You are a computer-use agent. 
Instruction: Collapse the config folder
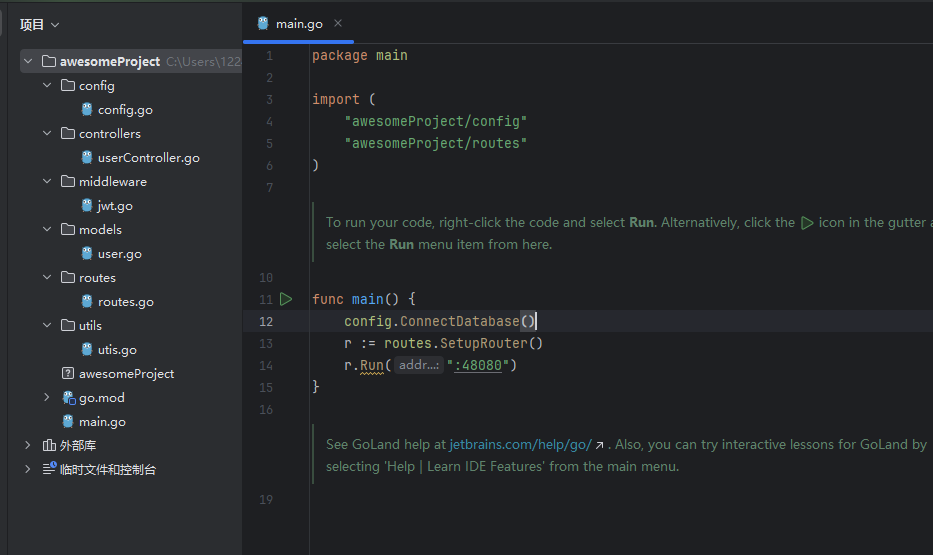pyautogui.click(x=47, y=86)
